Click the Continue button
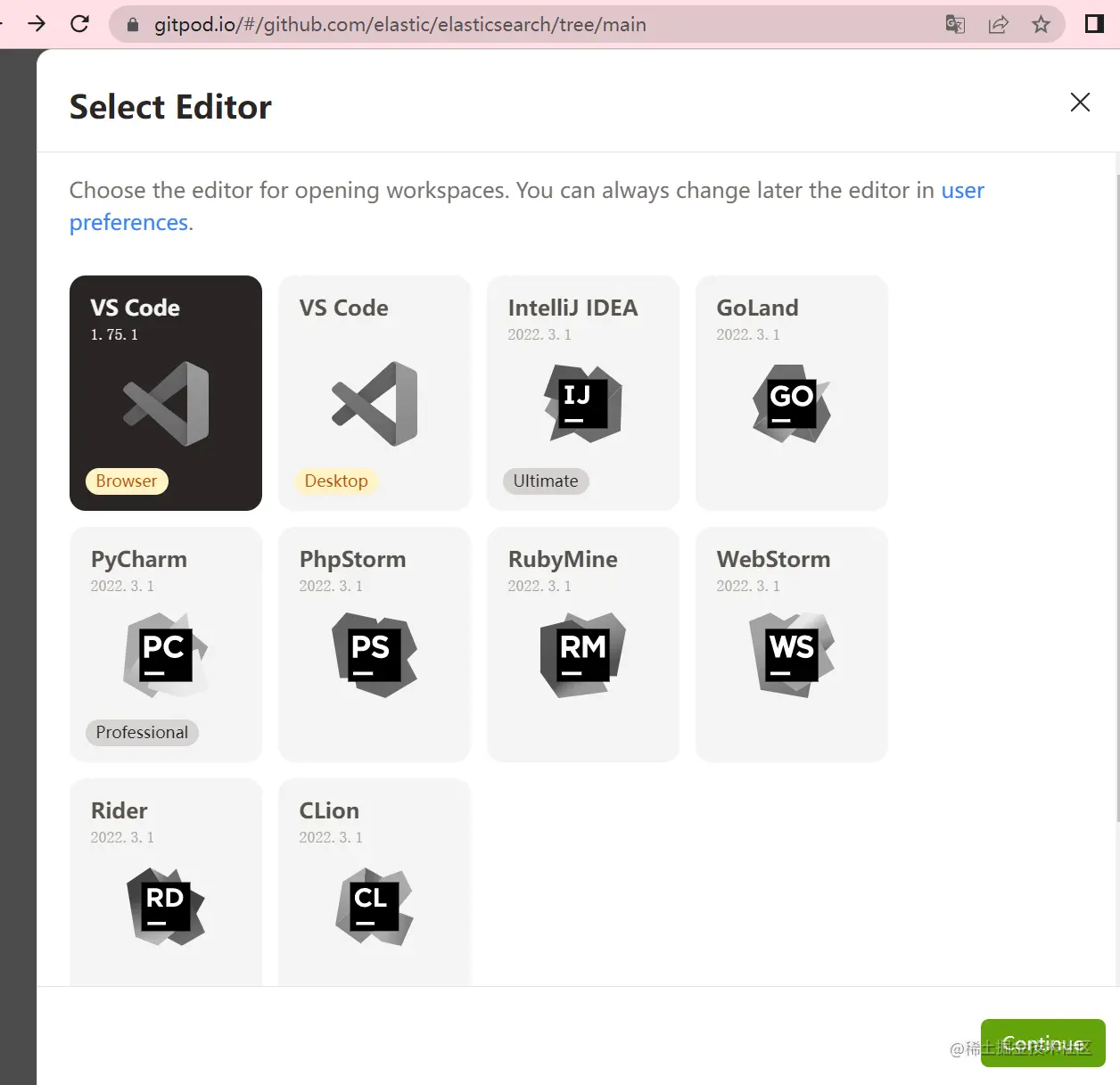The width and height of the screenshot is (1120, 1085). point(1043,1043)
